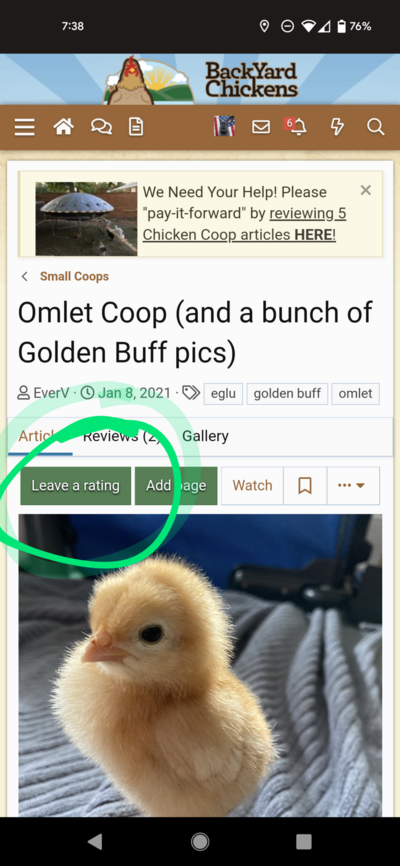Open the hamburger navigation menu
The height and width of the screenshot is (866, 400).
point(25,128)
